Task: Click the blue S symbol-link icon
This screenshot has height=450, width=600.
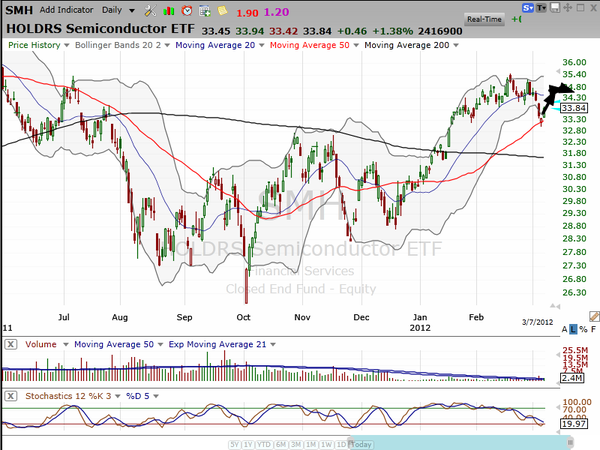Action: pyautogui.click(x=528, y=8)
